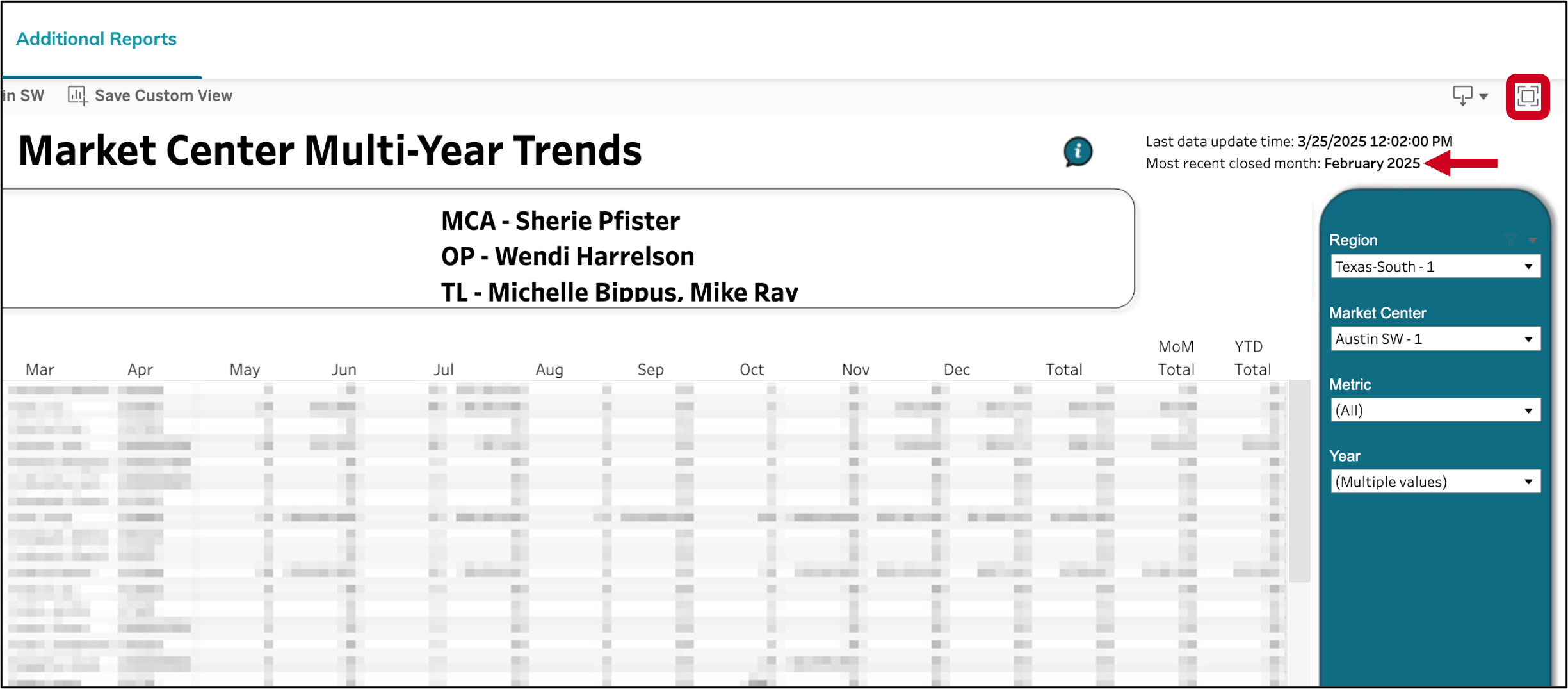The image size is (1568, 689).
Task: Expand the arrow next to the download icon
Action: pos(1483,97)
